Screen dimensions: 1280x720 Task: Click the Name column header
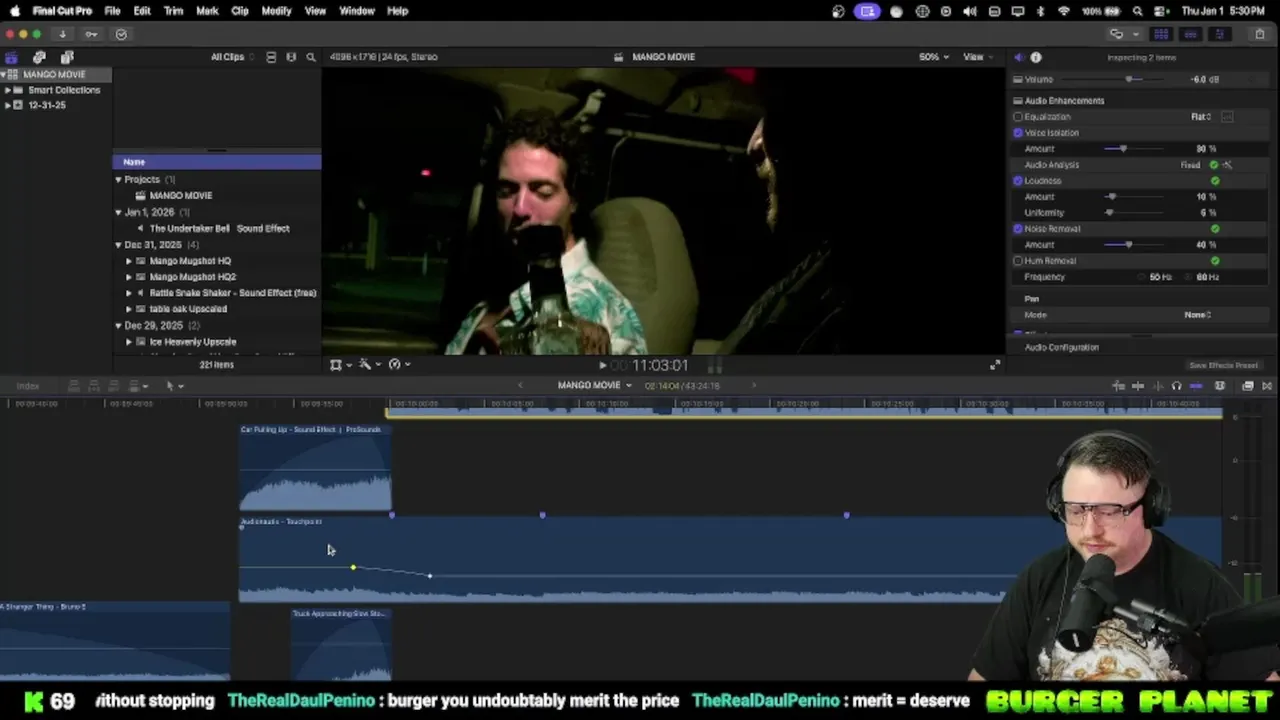pyautogui.click(x=217, y=162)
